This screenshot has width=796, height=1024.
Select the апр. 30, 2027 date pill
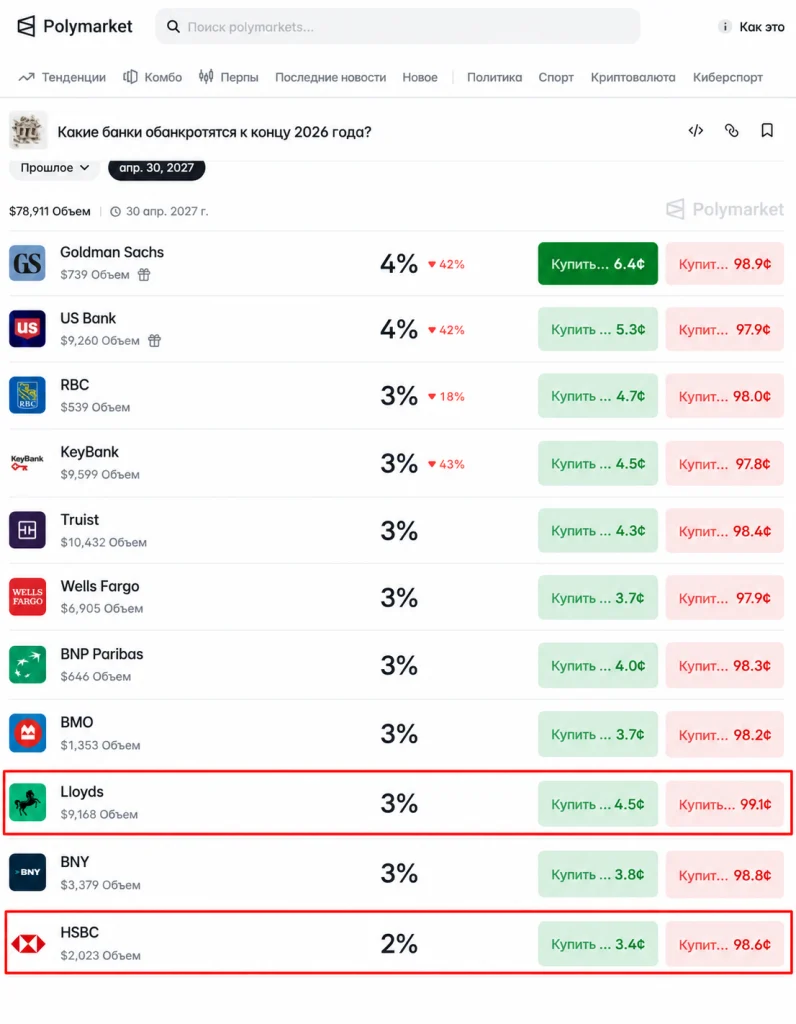(157, 168)
